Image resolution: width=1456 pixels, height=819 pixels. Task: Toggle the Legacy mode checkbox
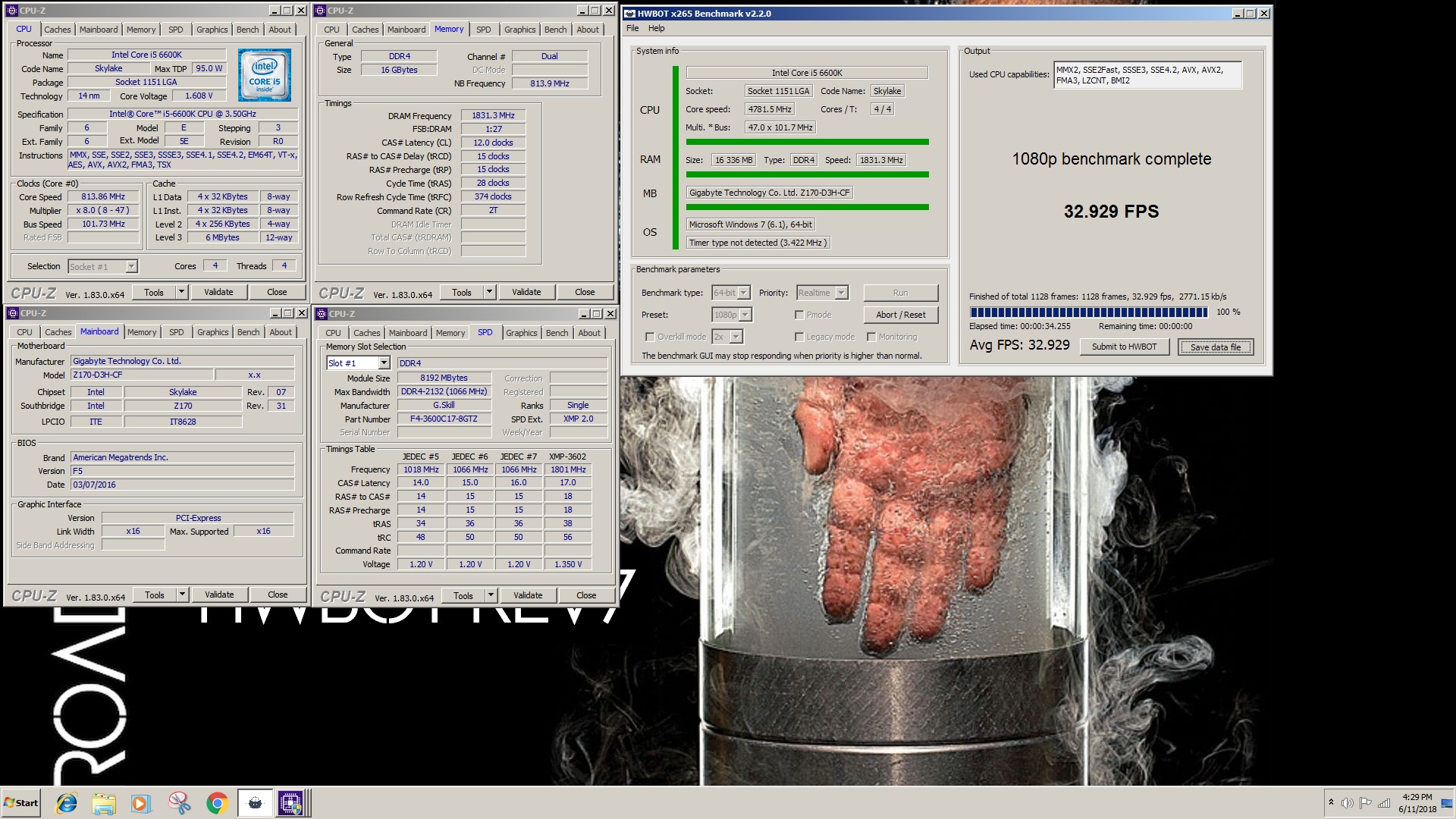(x=799, y=337)
